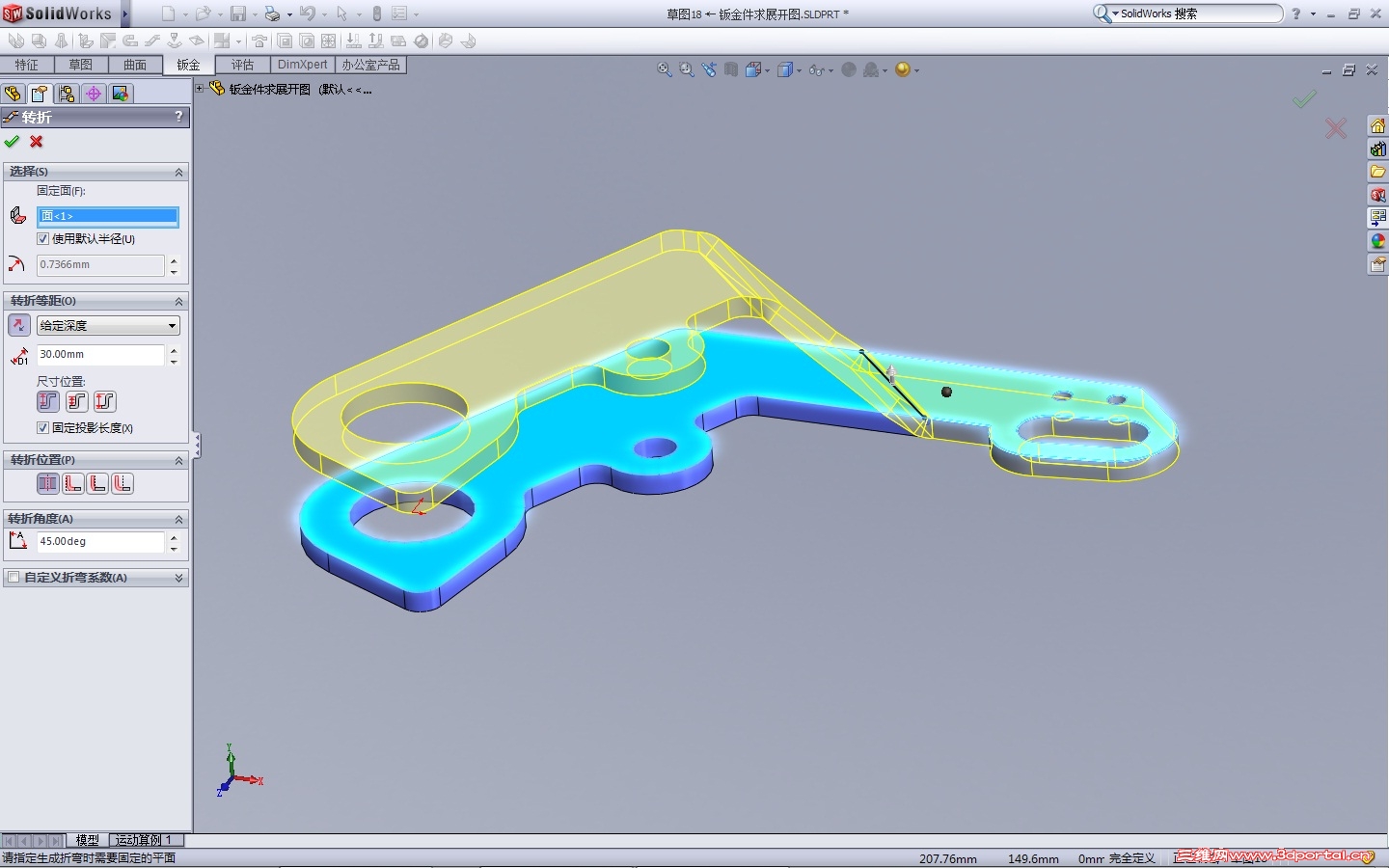This screenshot has width=1389, height=868.
Task: Select the outside offset dimension position button
Action: pyautogui.click(x=48, y=401)
